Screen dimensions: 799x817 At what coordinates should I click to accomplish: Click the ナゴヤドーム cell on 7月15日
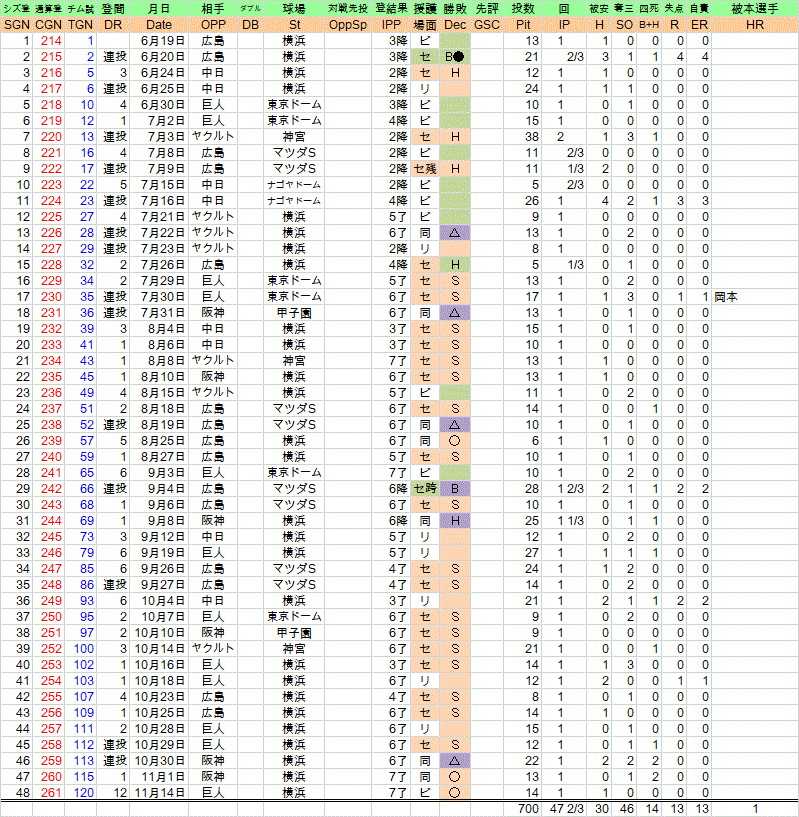coord(294,185)
